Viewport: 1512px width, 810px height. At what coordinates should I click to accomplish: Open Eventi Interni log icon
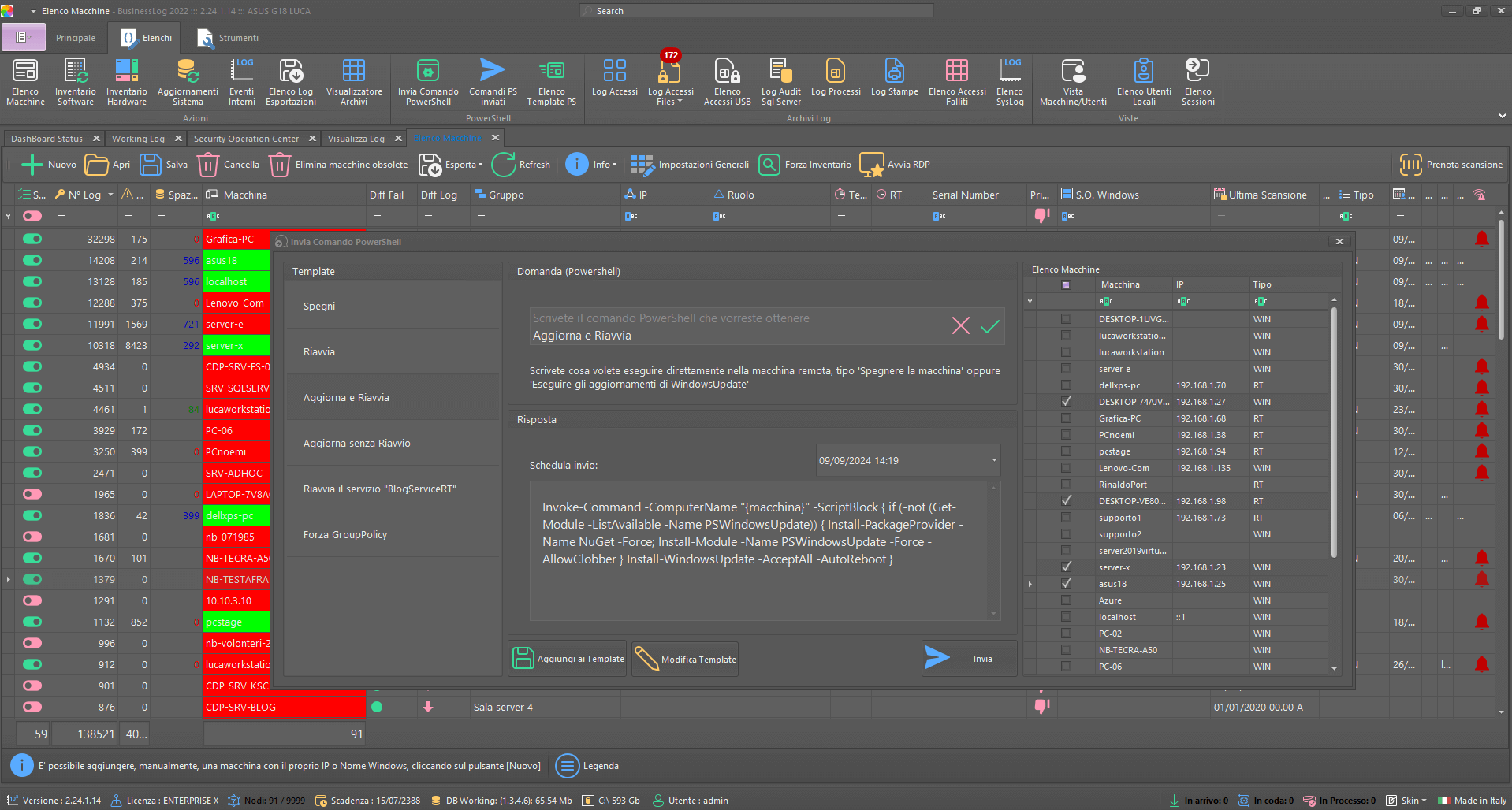(x=242, y=81)
